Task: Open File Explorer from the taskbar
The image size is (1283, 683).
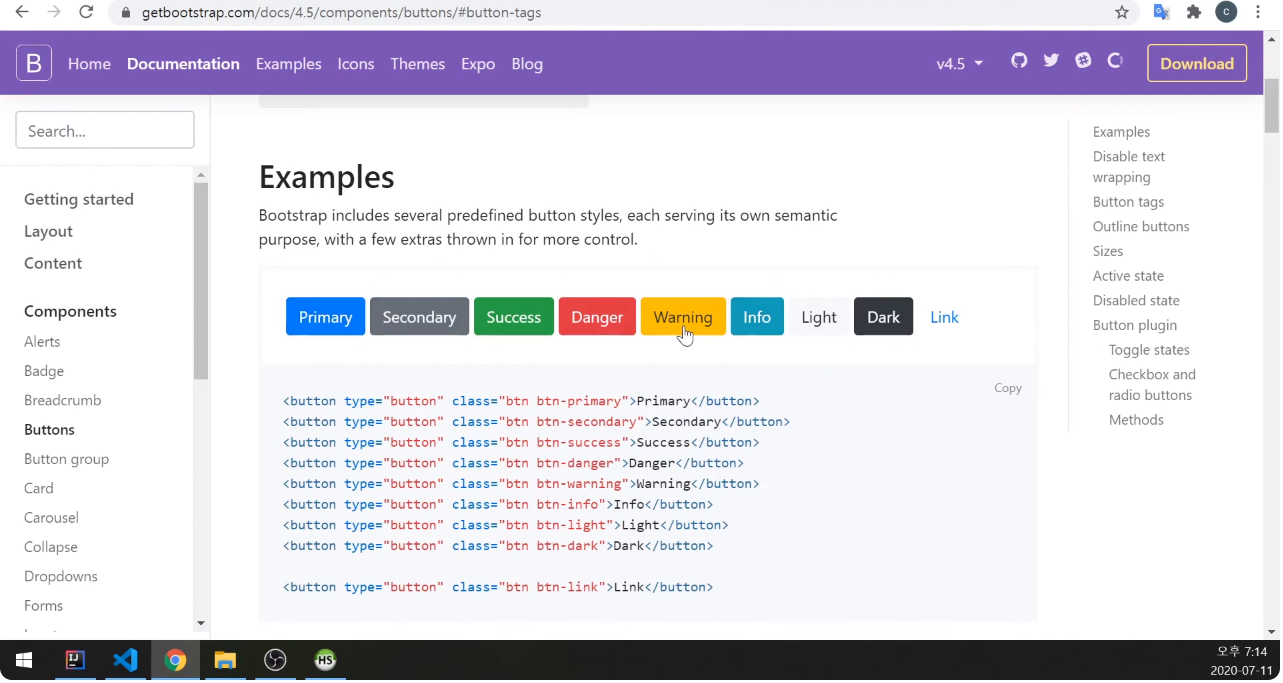Action: (x=225, y=660)
